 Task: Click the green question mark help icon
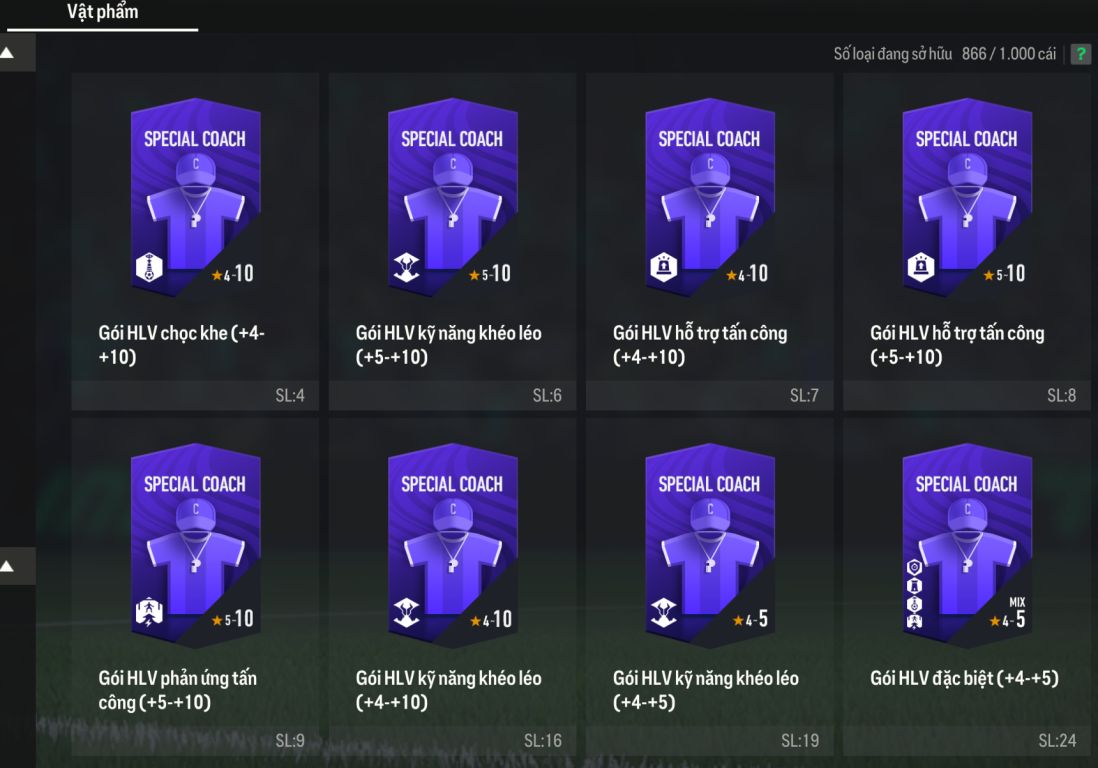1080,54
